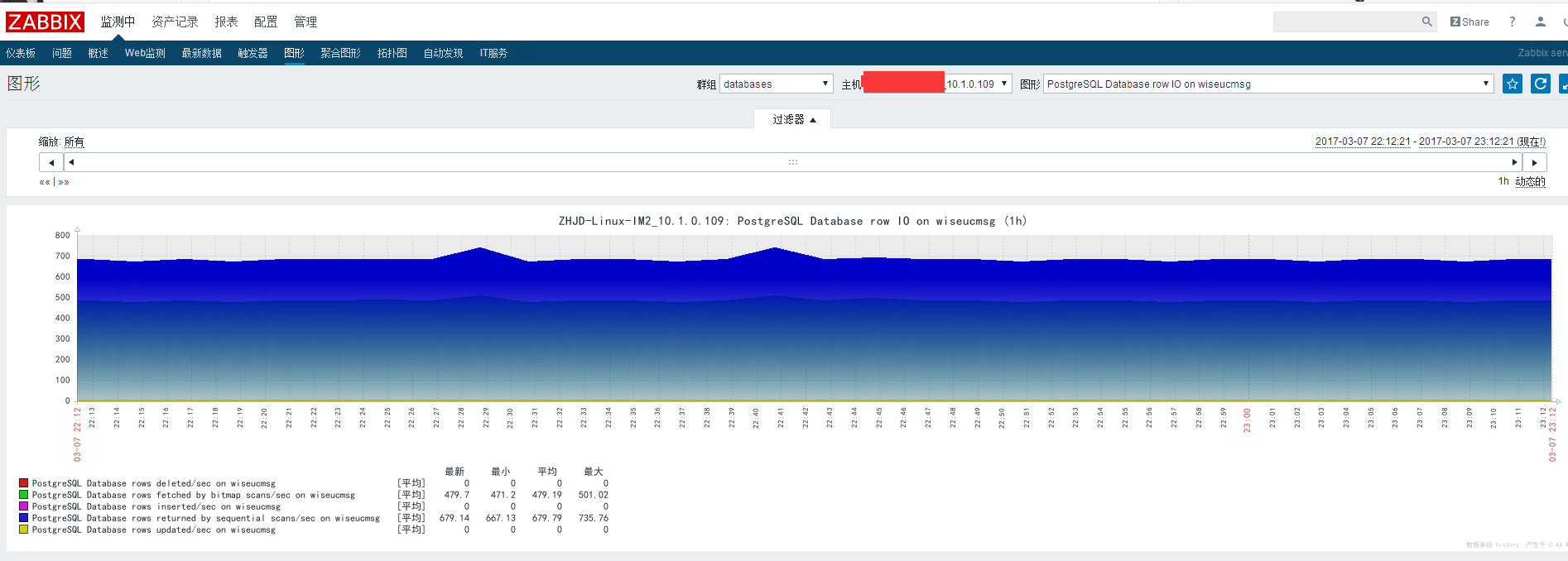Open the 配置 main menu
The height and width of the screenshot is (561, 1568).
[266, 22]
